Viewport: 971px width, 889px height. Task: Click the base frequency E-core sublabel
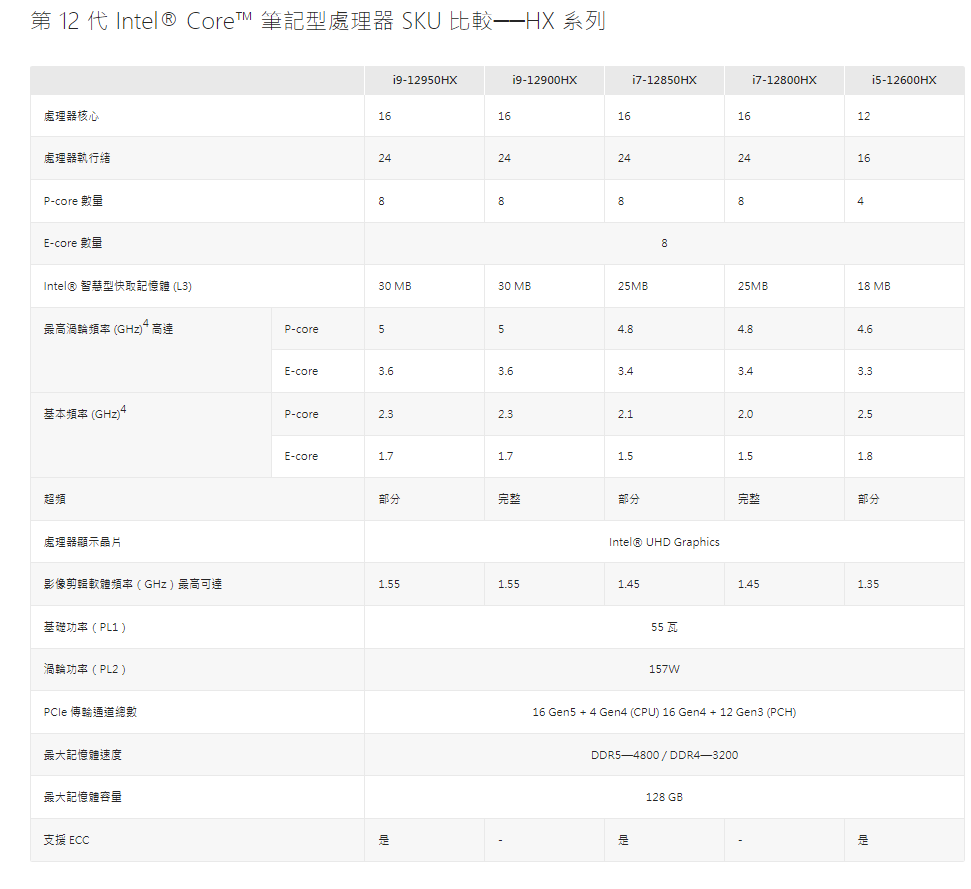pos(301,456)
